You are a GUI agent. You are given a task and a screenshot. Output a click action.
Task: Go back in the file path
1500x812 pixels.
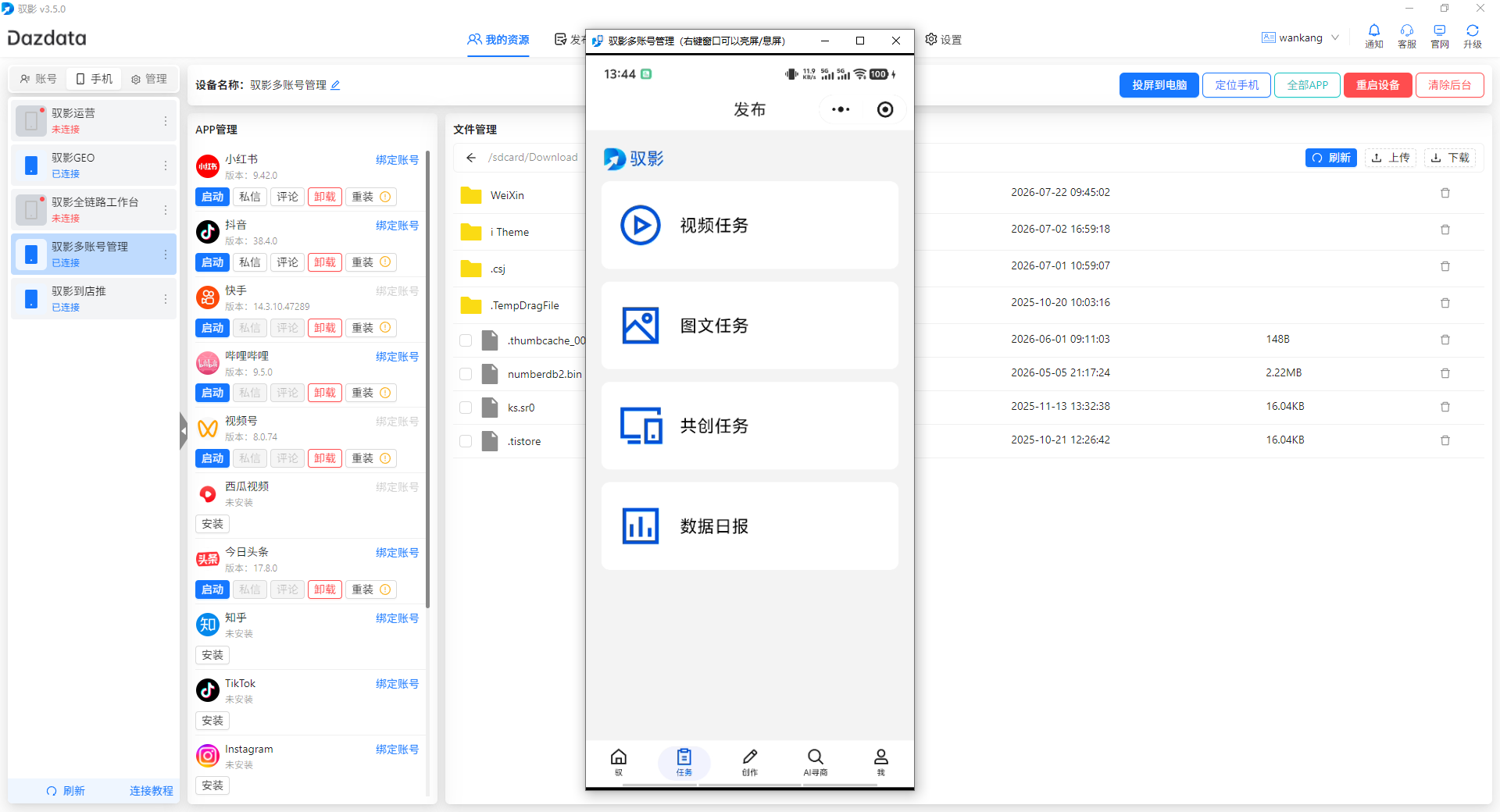[x=471, y=158]
